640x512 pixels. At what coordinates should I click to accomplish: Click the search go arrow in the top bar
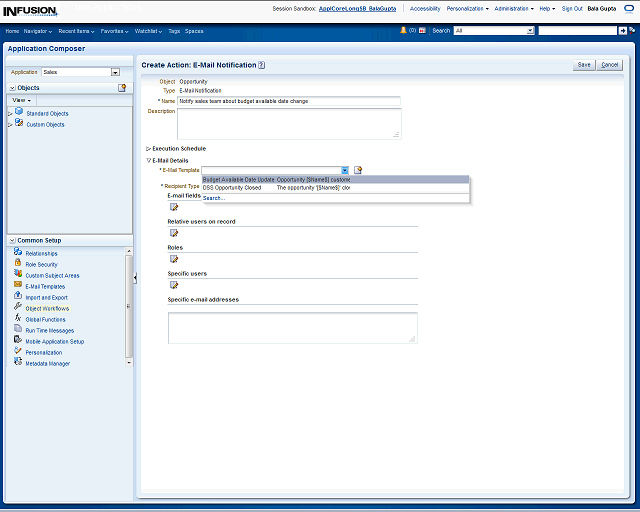click(x=622, y=31)
